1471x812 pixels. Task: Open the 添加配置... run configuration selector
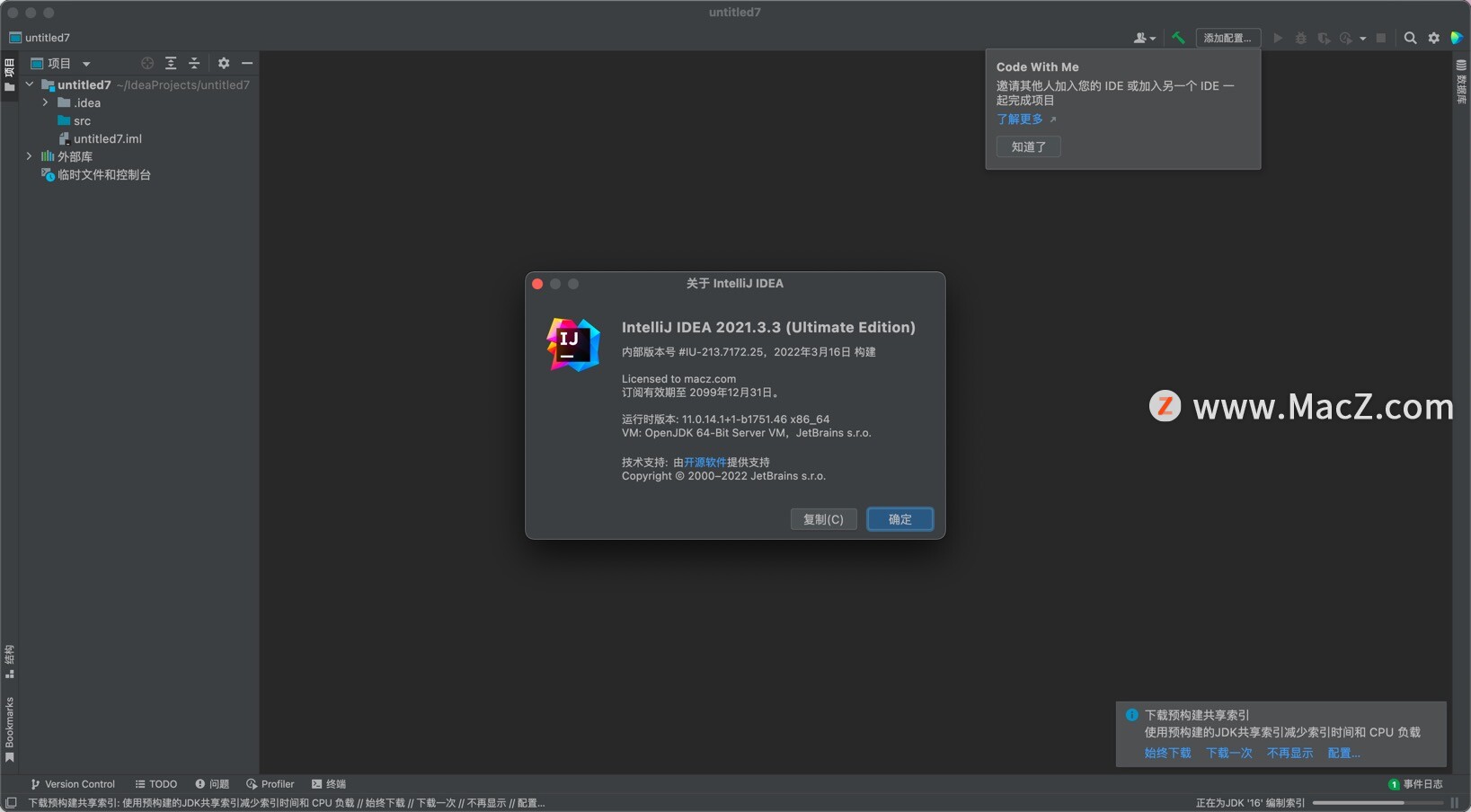pos(1227,38)
